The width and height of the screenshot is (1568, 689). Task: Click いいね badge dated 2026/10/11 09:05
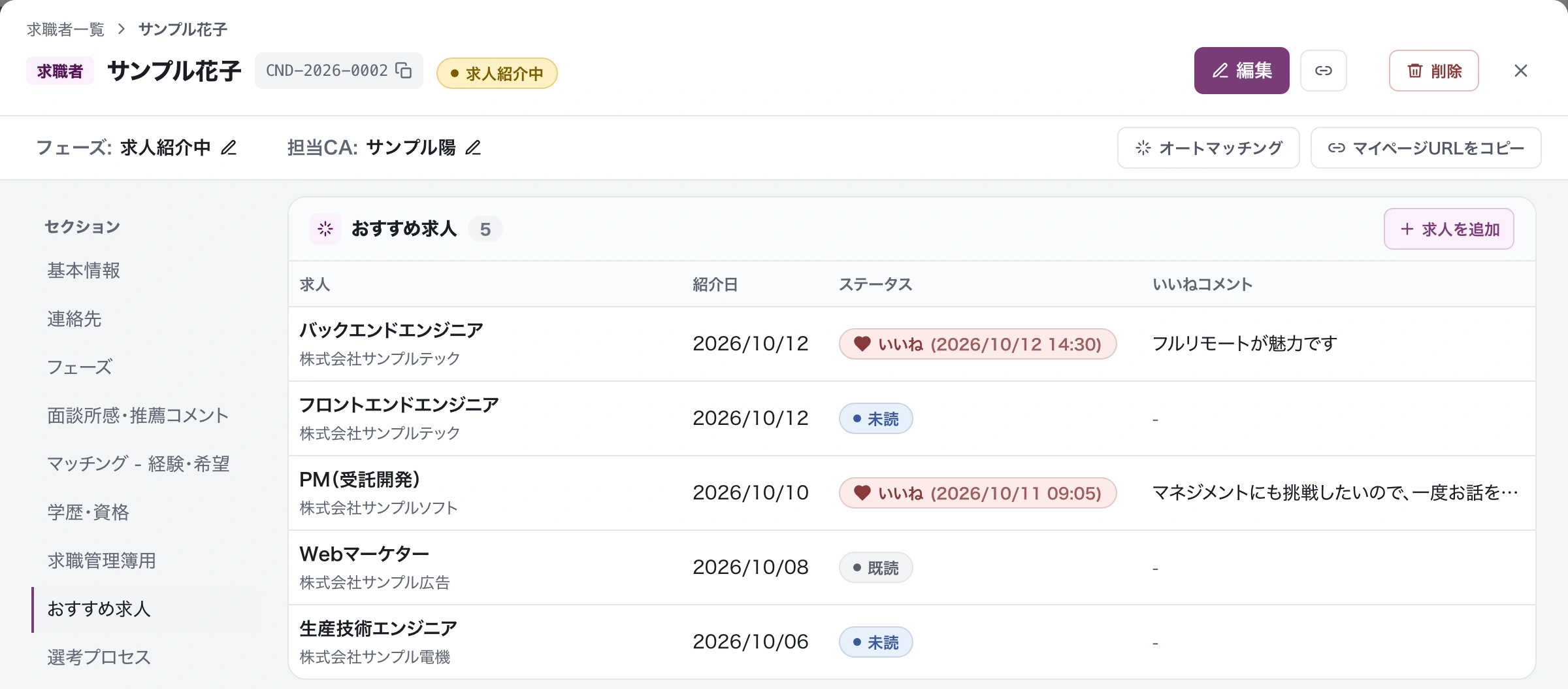pyautogui.click(x=977, y=493)
